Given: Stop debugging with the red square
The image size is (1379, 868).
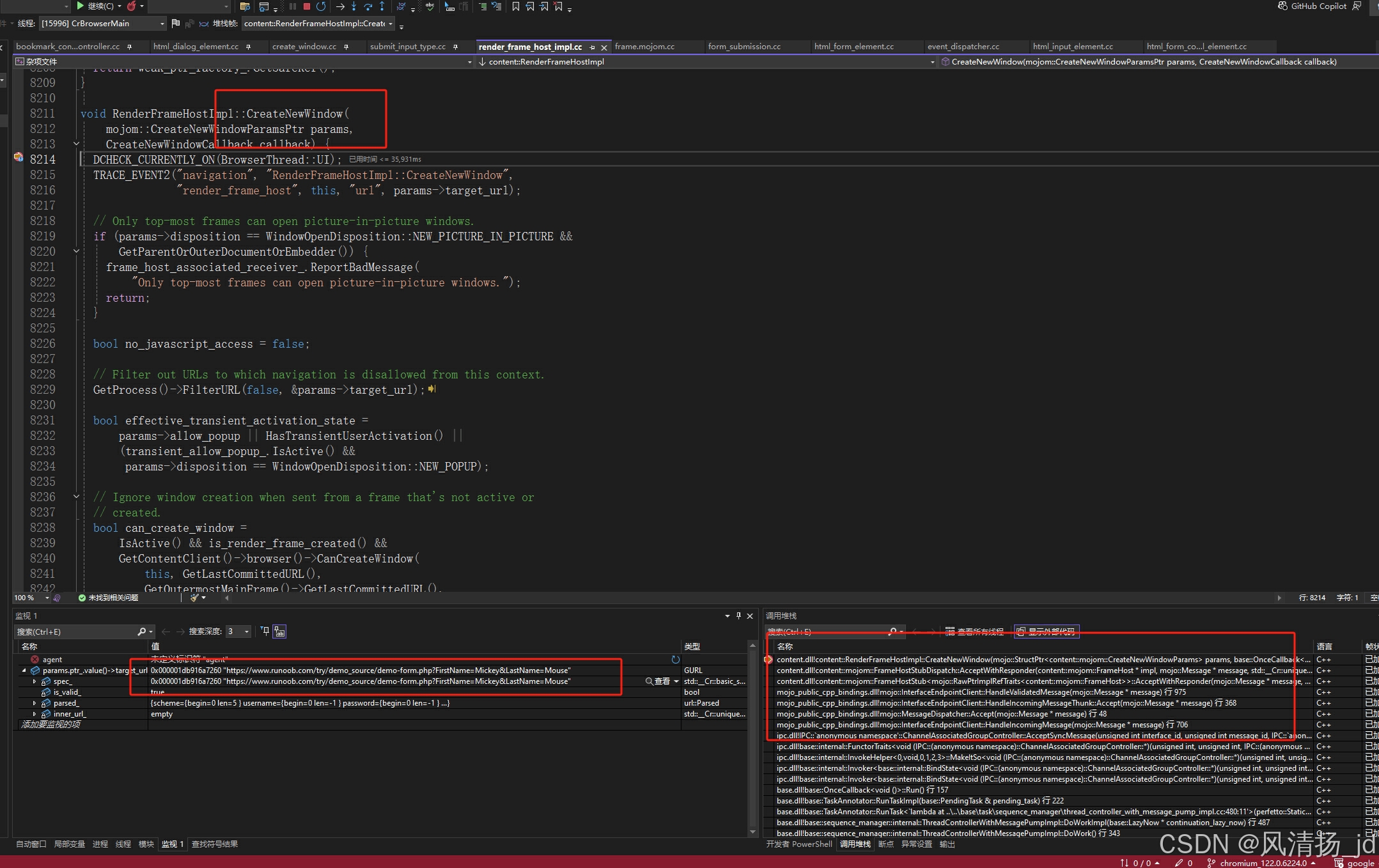Looking at the screenshot, I should [307, 6].
